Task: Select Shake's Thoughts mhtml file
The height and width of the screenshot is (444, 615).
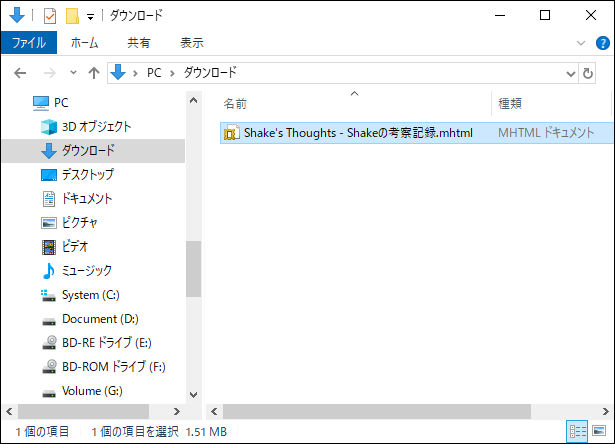Action: (417, 133)
